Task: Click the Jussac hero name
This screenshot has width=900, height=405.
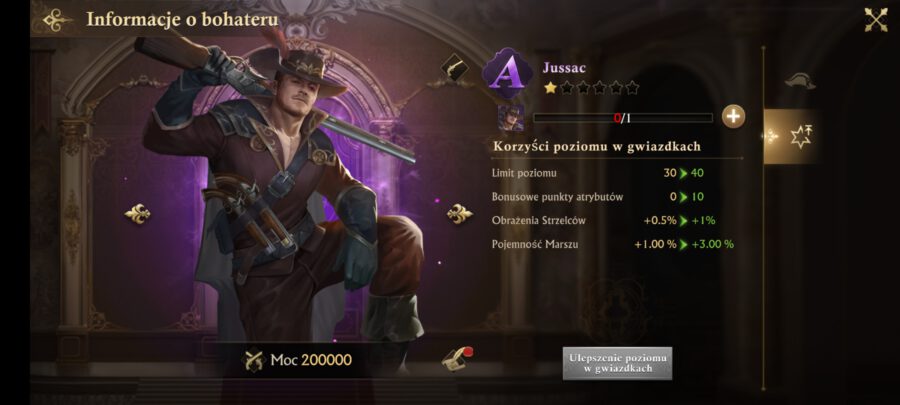Action: click(x=564, y=68)
